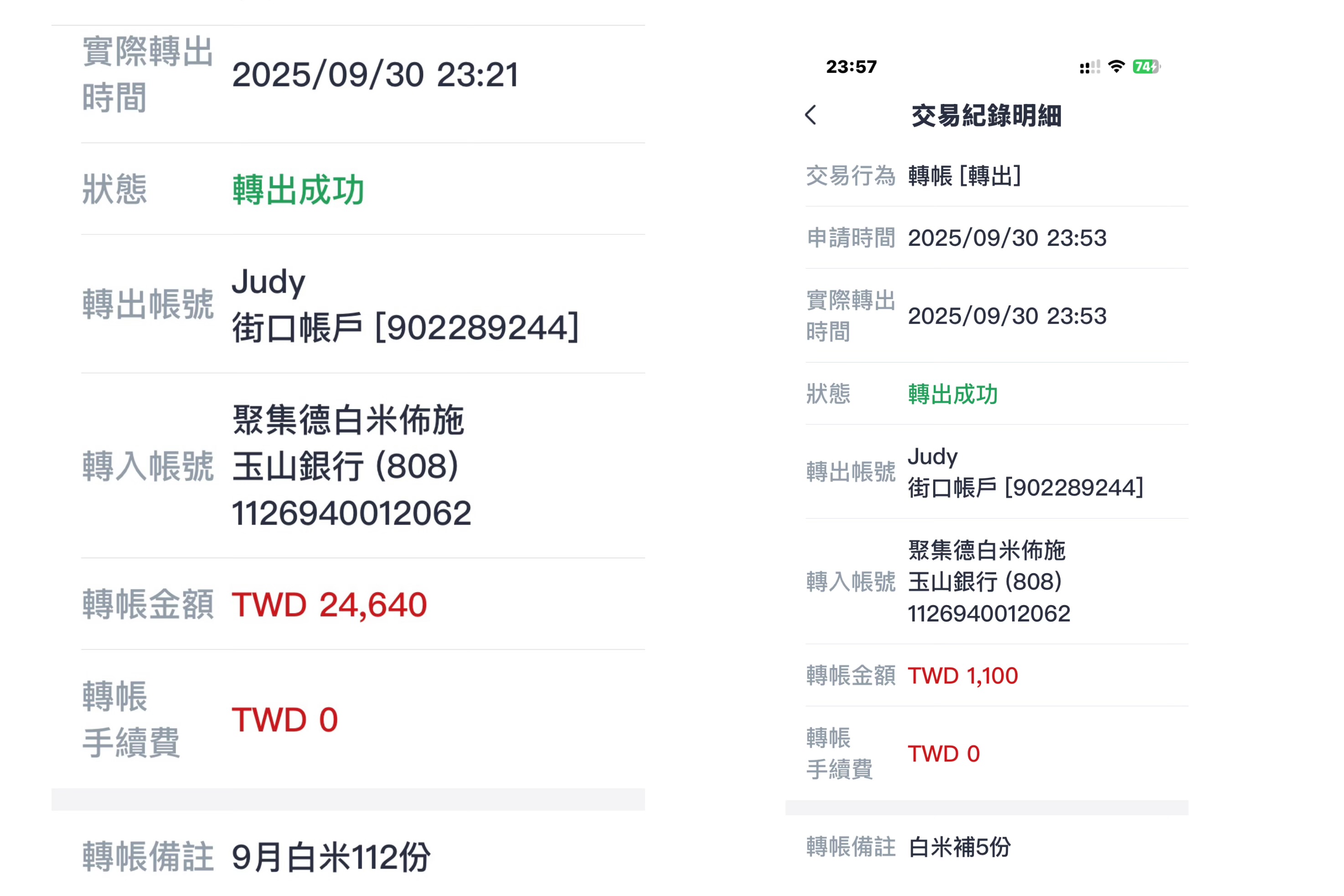
Task: Tap the back chevron beside 交易紀錄明細
Action: (x=811, y=115)
